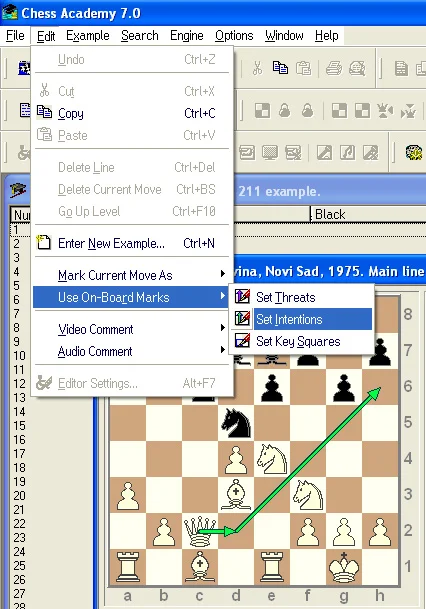This screenshot has width=426, height=609.
Task: Select move row number 14
Action: coord(19,411)
